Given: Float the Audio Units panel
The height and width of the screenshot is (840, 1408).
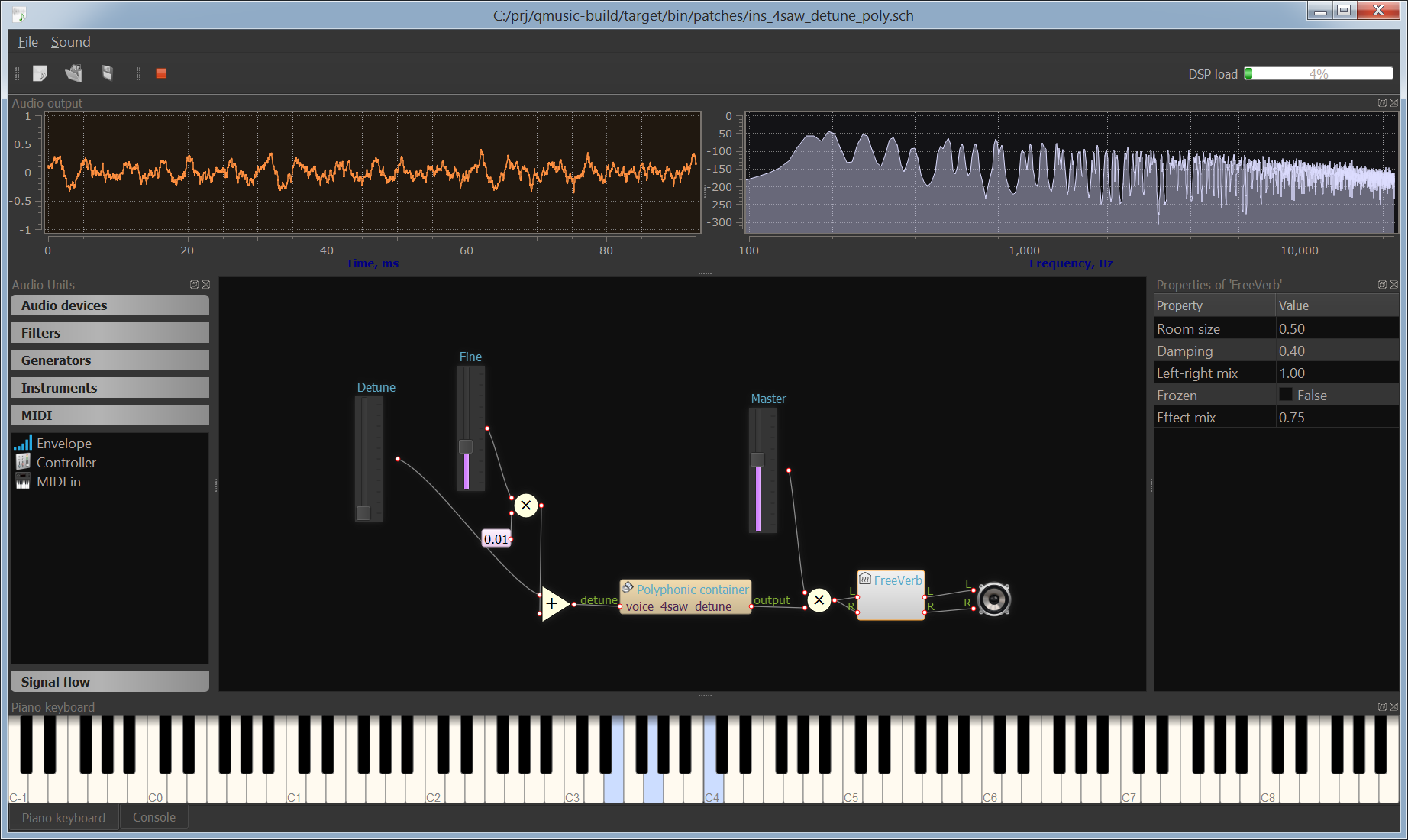Looking at the screenshot, I should pyautogui.click(x=194, y=284).
